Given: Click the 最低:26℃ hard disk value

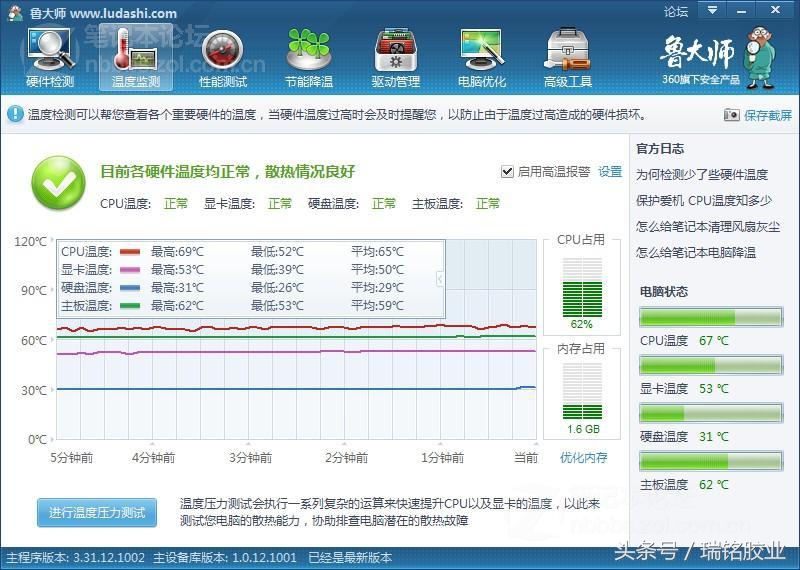Looking at the screenshot, I should (x=277, y=288).
